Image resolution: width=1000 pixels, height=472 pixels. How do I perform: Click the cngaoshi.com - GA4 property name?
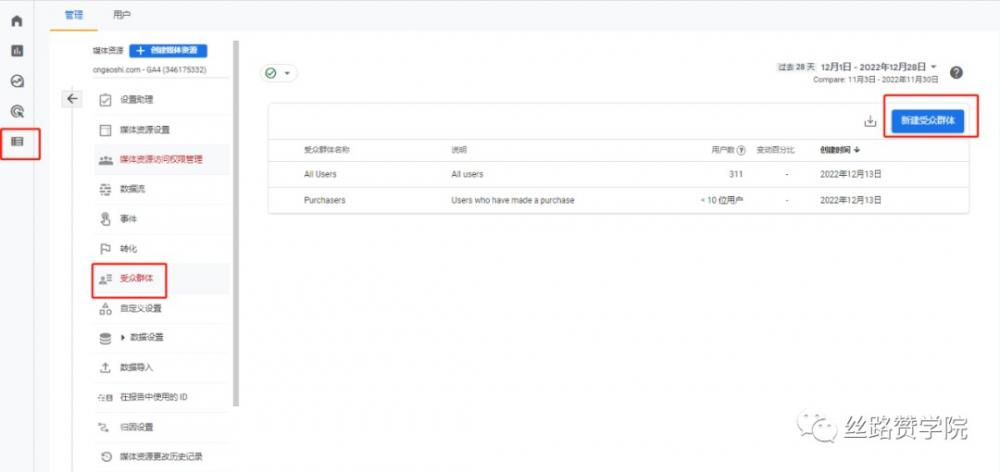[149, 69]
